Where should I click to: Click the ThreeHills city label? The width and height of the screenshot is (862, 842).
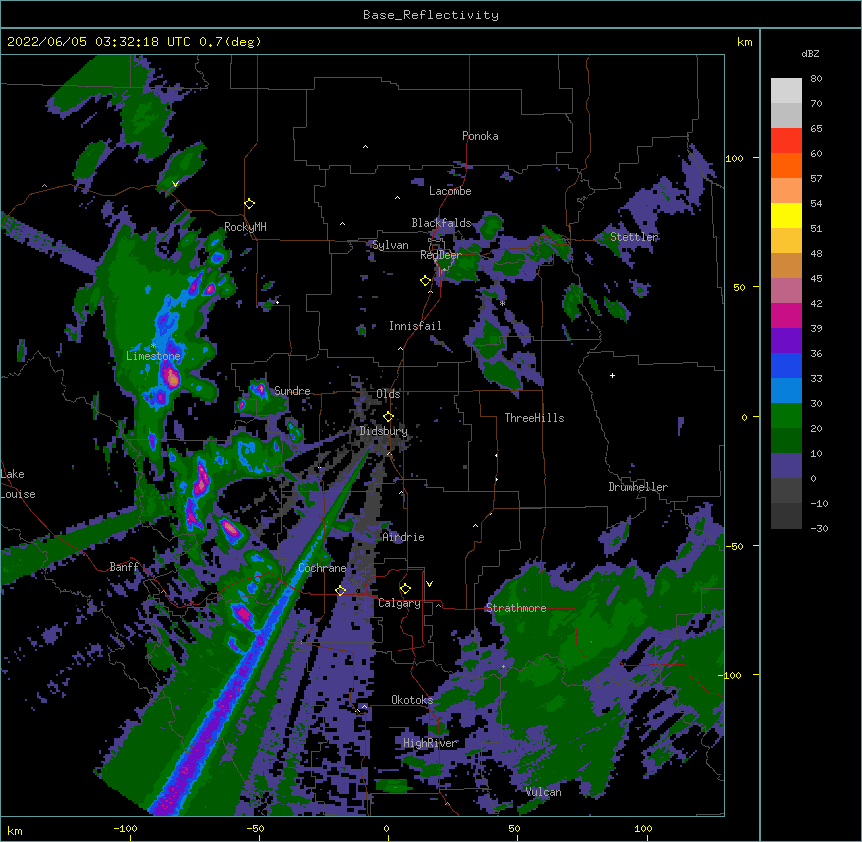click(x=534, y=418)
